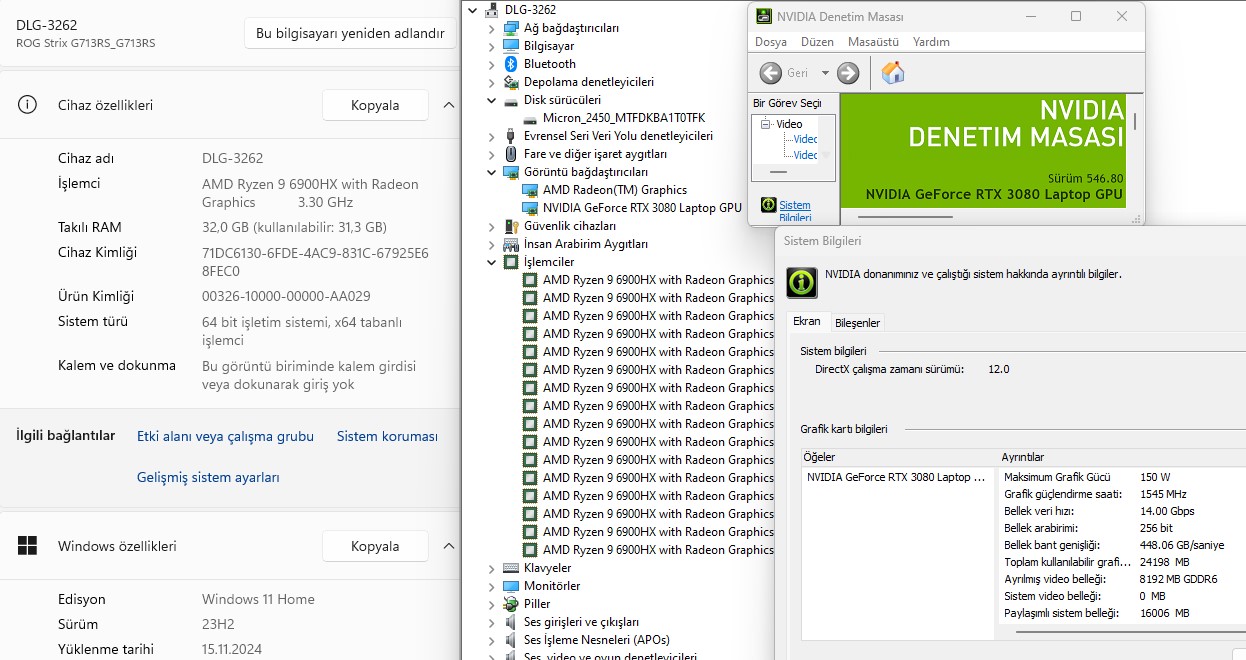Click the AMD Radeon(TM) Graphics adapter icon
This screenshot has height=660, width=1246.
[530, 190]
